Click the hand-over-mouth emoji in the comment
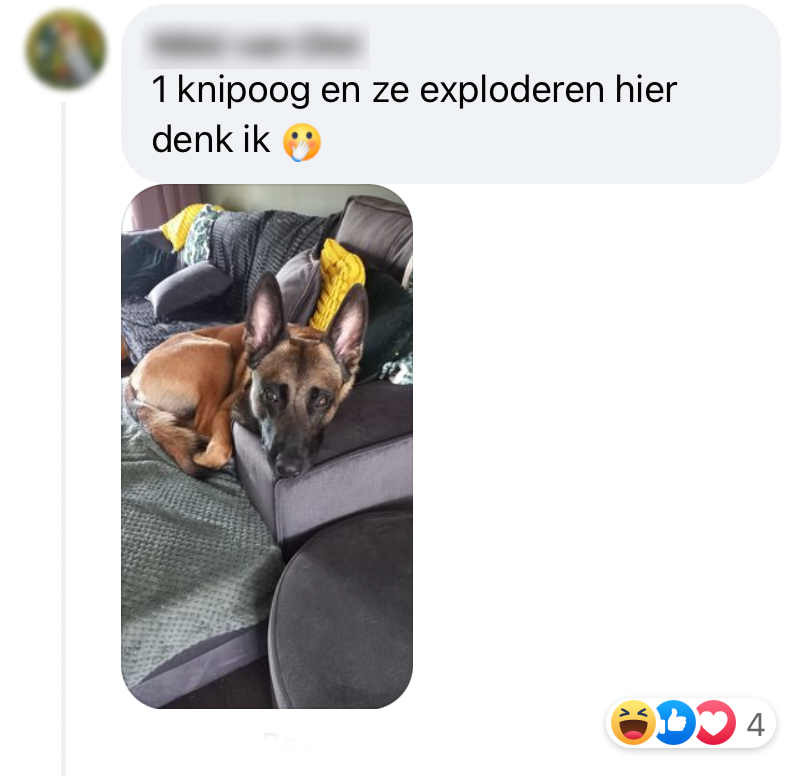Viewport: 792px width, 776px height. click(302, 142)
